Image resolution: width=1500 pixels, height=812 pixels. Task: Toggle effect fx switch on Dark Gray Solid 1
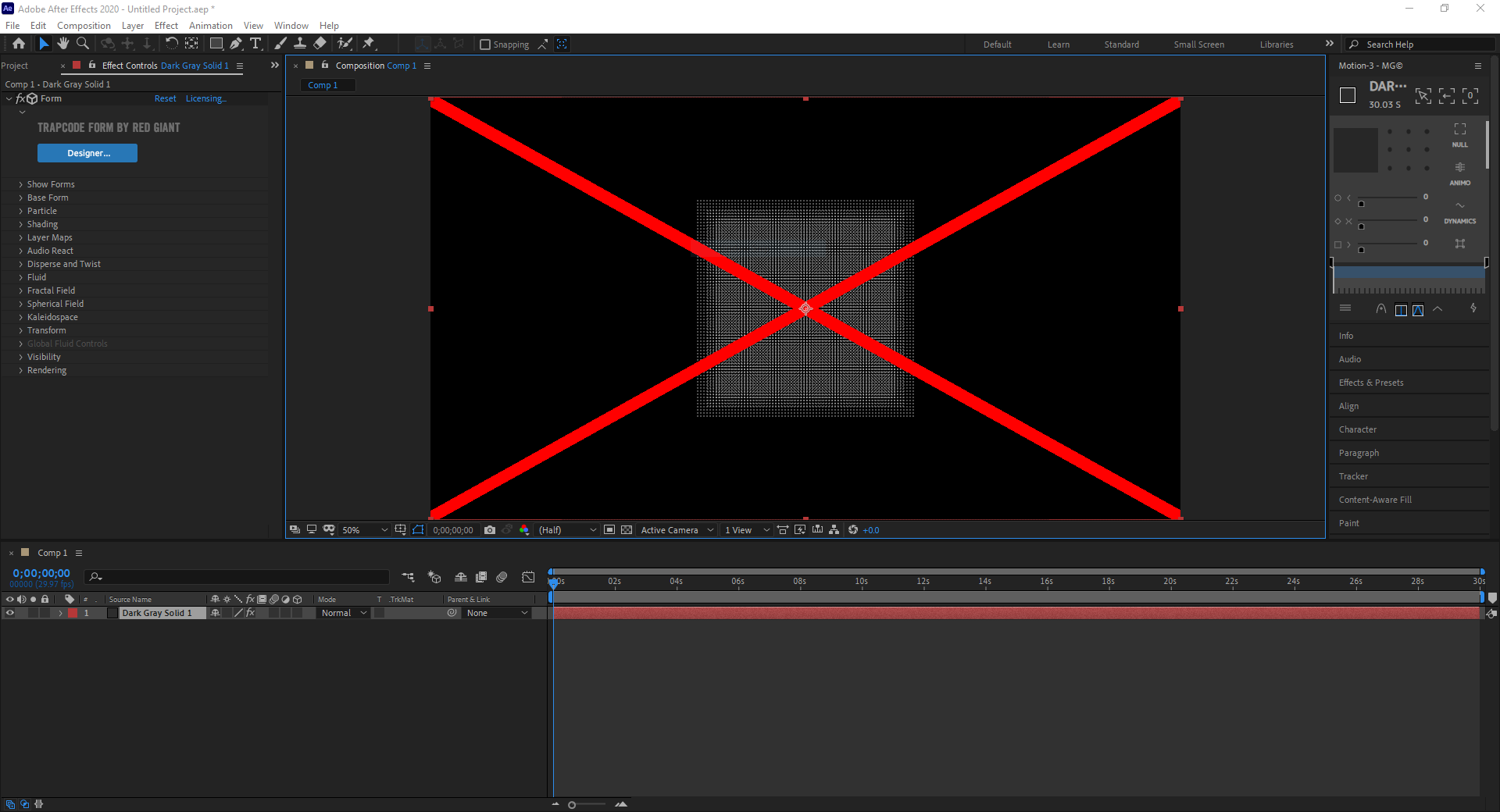tap(250, 613)
